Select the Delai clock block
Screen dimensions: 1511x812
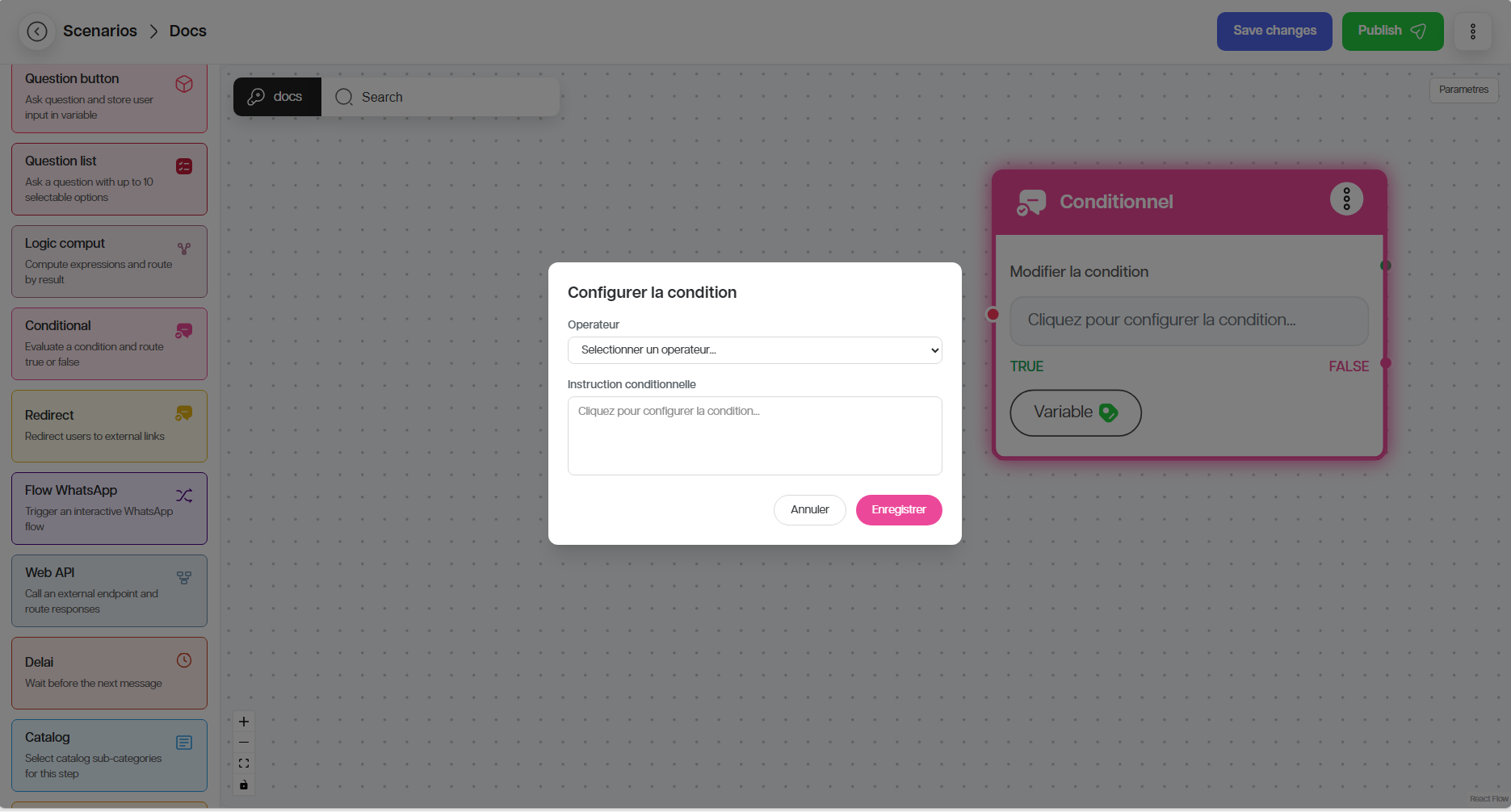pos(109,672)
